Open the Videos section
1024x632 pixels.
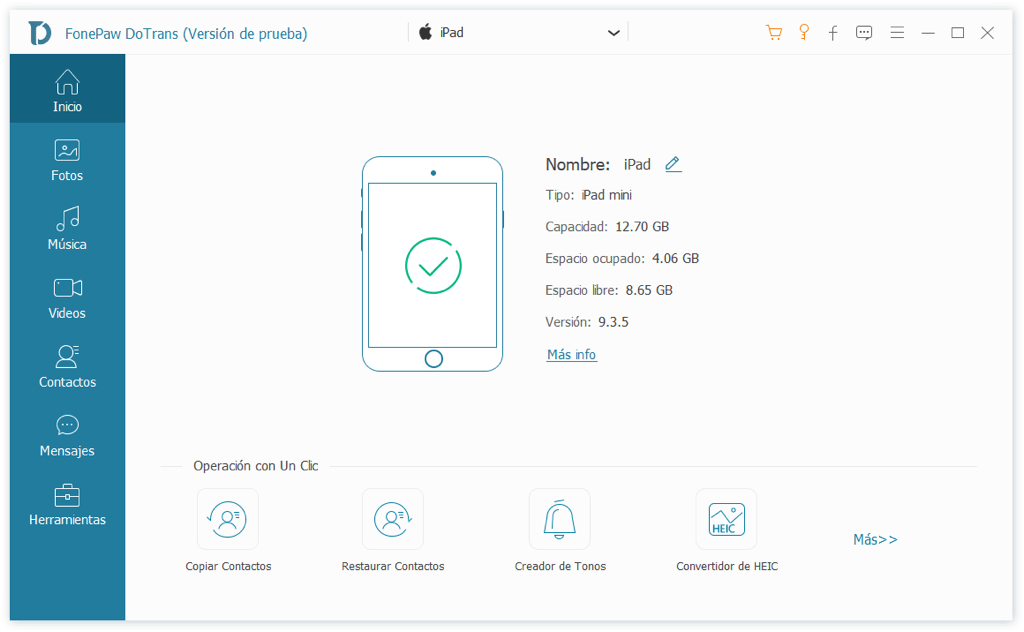[x=67, y=298]
